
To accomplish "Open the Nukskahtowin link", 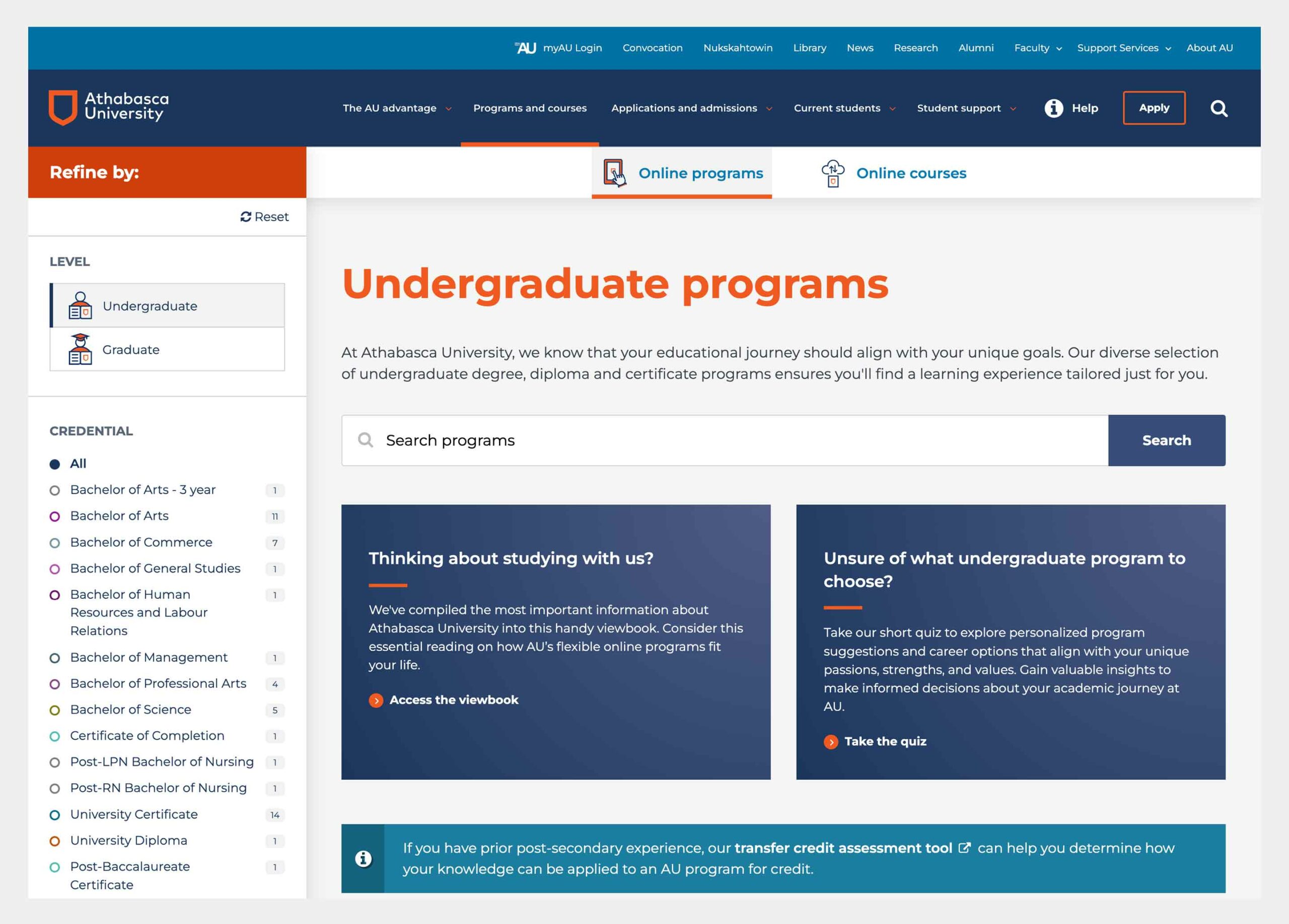I will [x=738, y=48].
